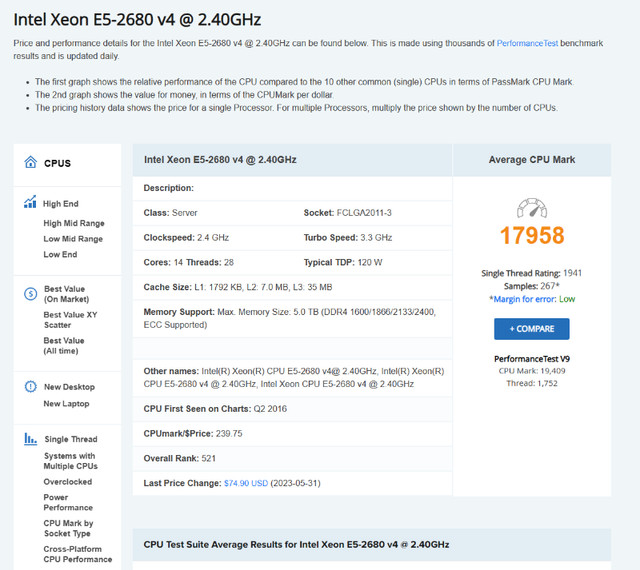Click the Margin for error link

click(x=524, y=299)
